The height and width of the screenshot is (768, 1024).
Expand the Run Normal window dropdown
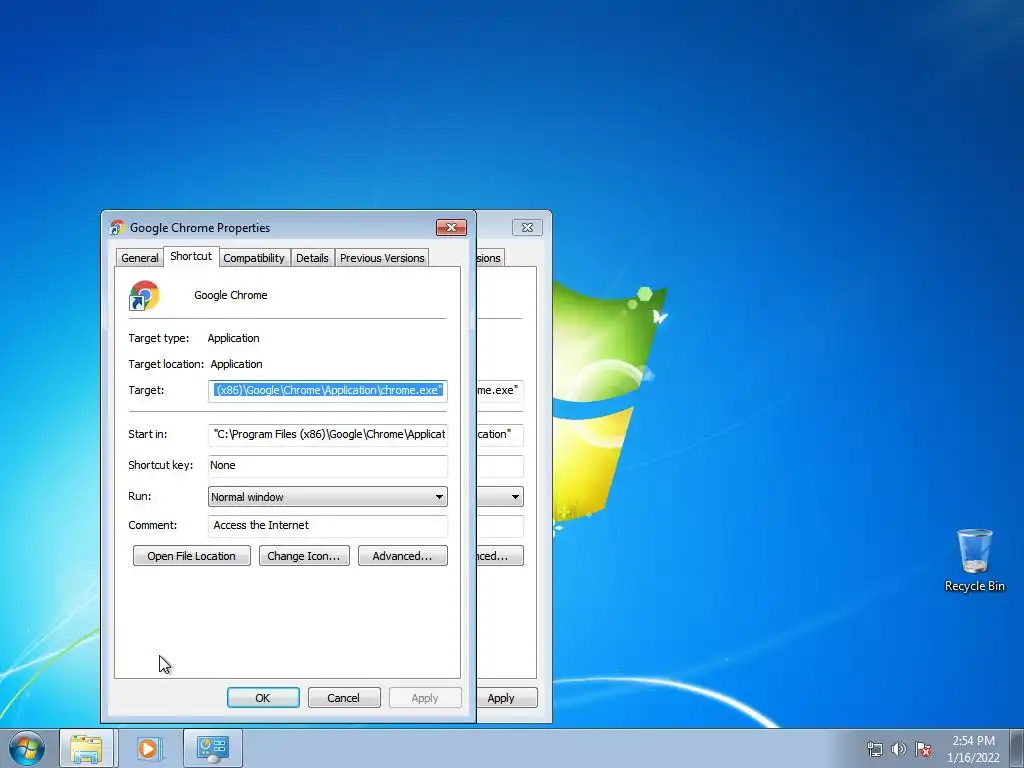328,497
